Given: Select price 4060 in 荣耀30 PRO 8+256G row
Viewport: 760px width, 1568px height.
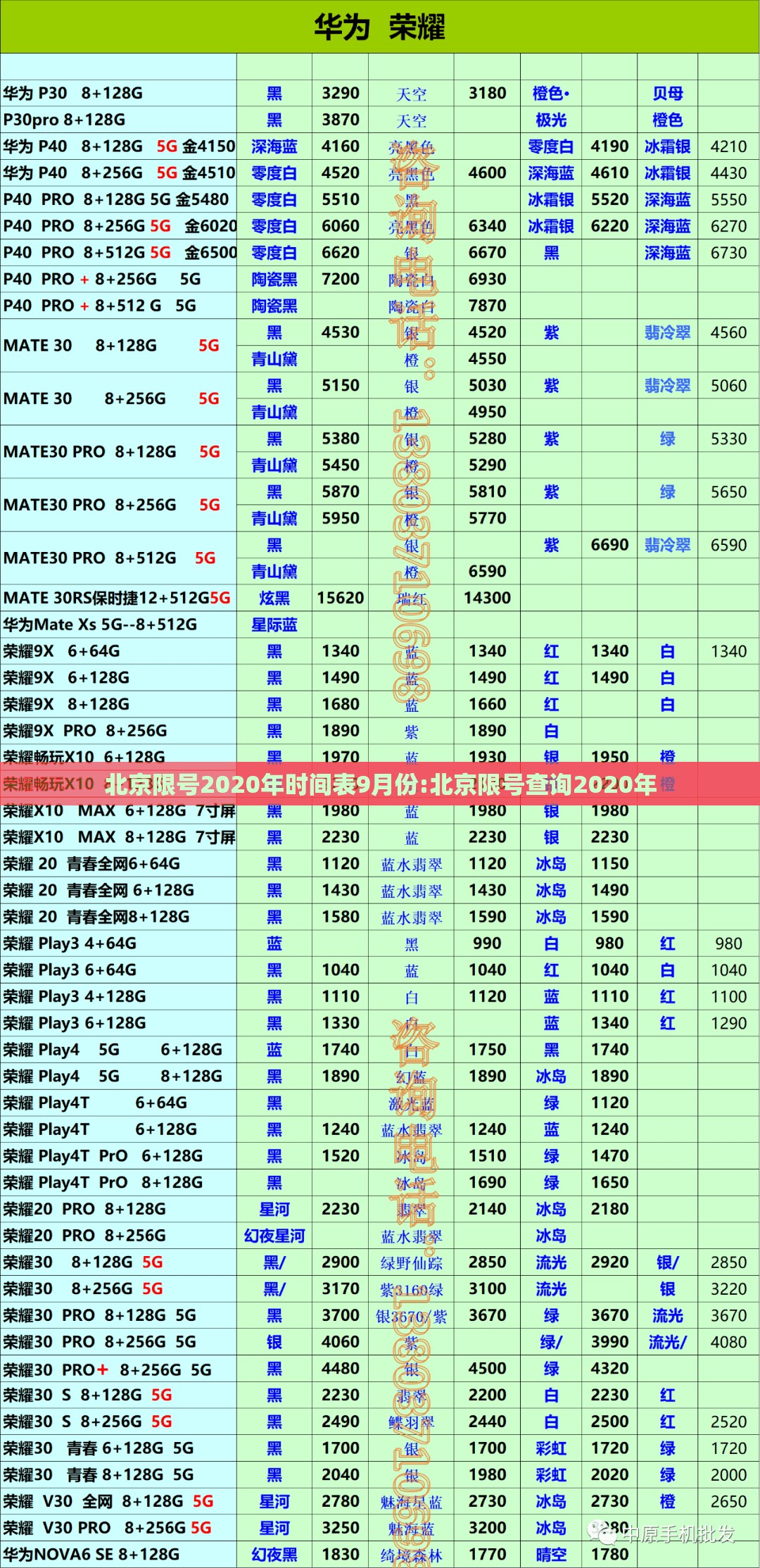Looking at the screenshot, I should click(x=341, y=1342).
